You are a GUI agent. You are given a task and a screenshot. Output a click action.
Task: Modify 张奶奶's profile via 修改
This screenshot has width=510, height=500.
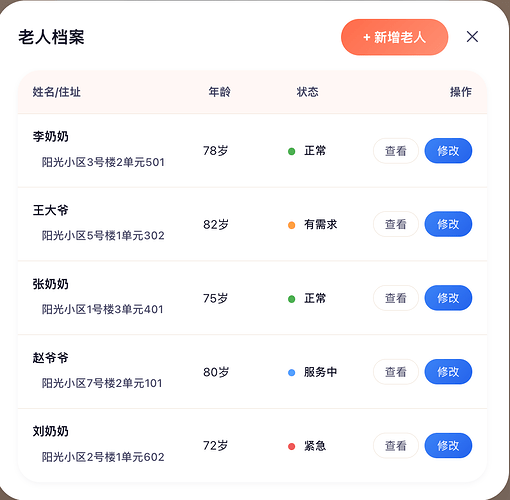point(448,298)
